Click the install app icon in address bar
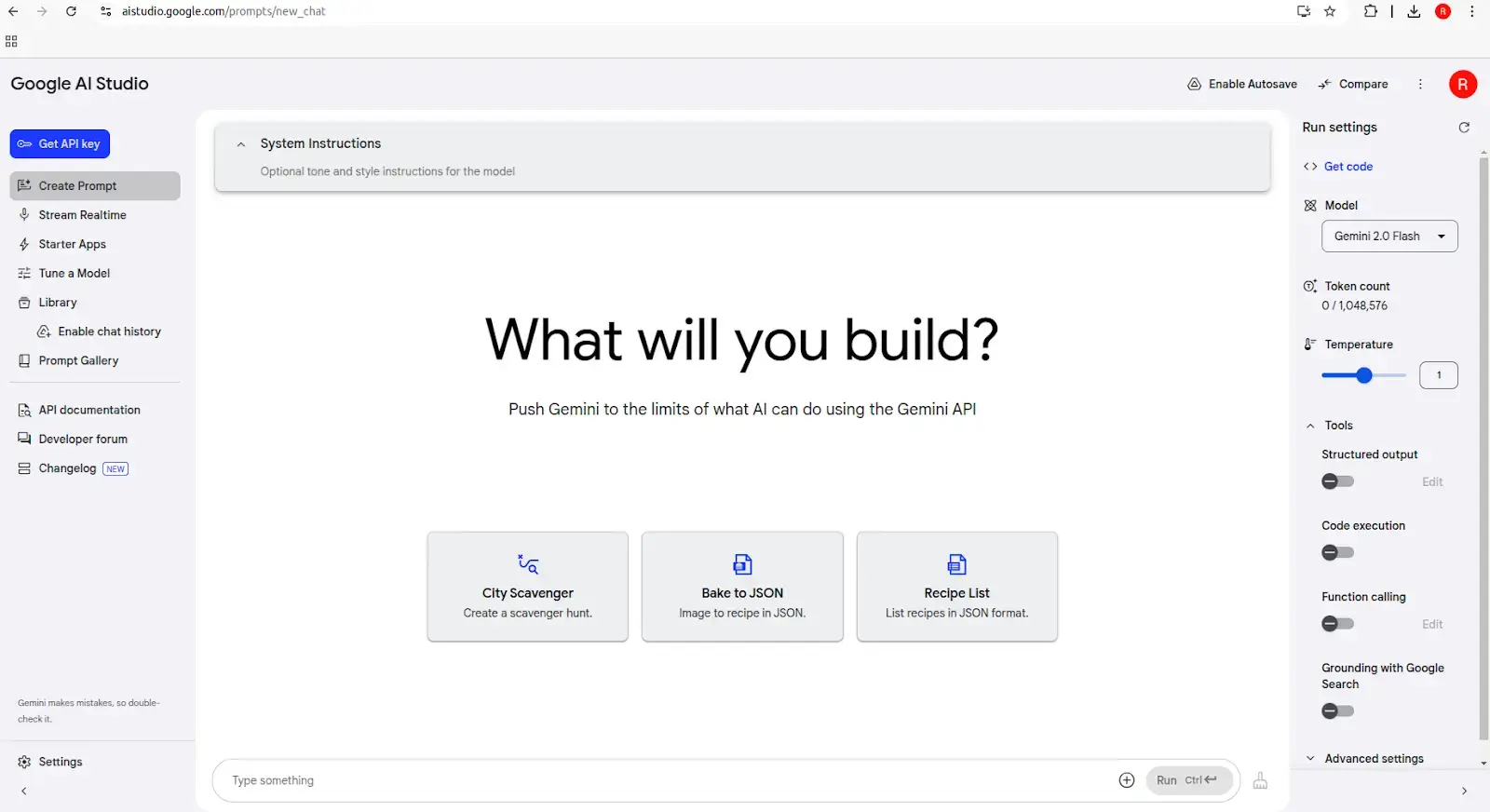Screen dimensions: 1490x812 click(x=1304, y=11)
